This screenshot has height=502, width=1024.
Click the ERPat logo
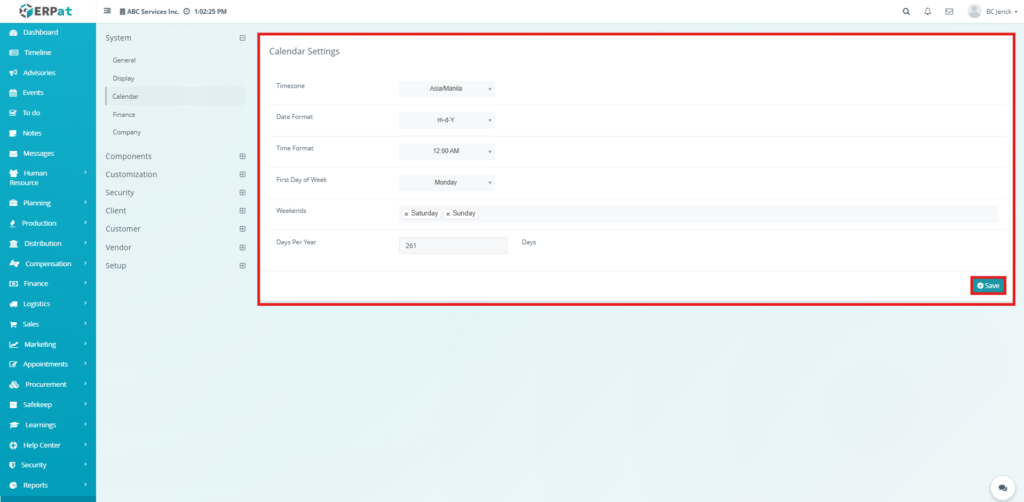pos(48,11)
